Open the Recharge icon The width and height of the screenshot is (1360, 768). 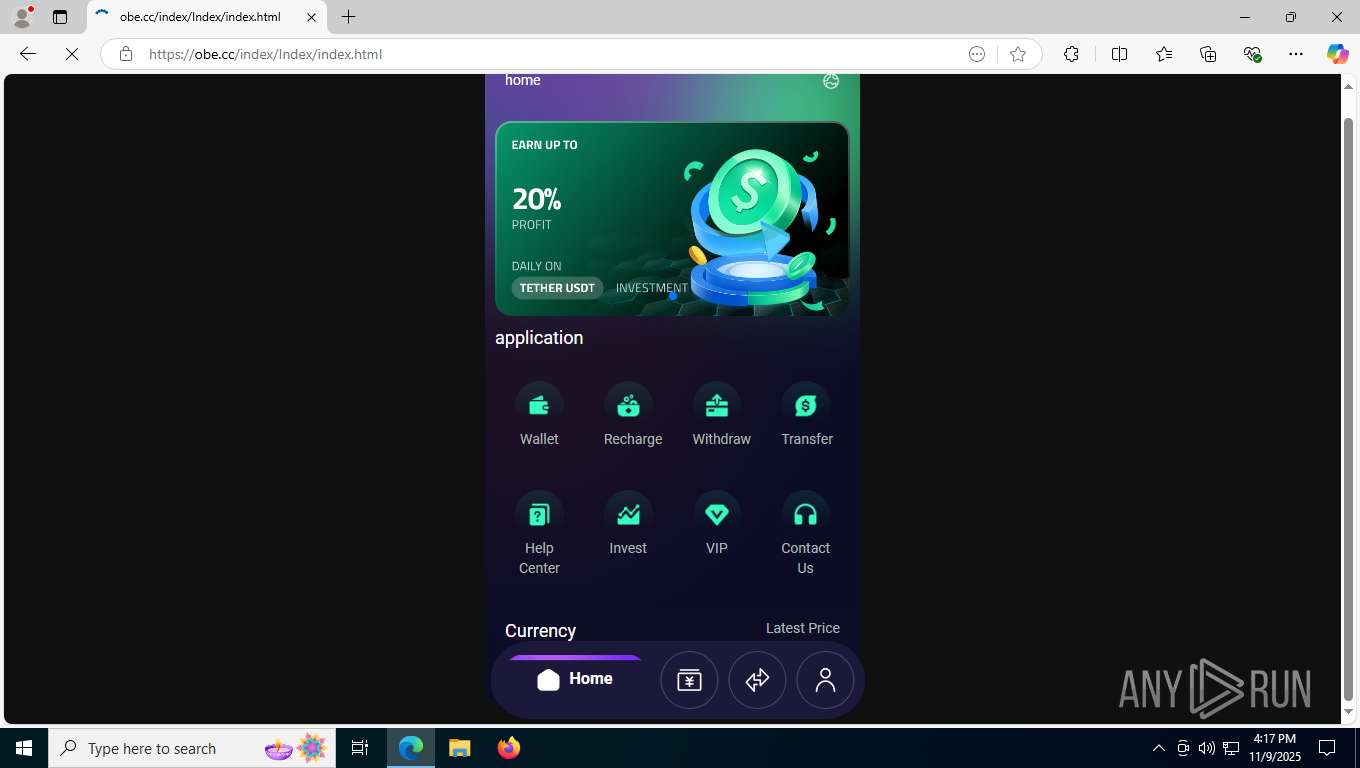pyautogui.click(x=628, y=406)
